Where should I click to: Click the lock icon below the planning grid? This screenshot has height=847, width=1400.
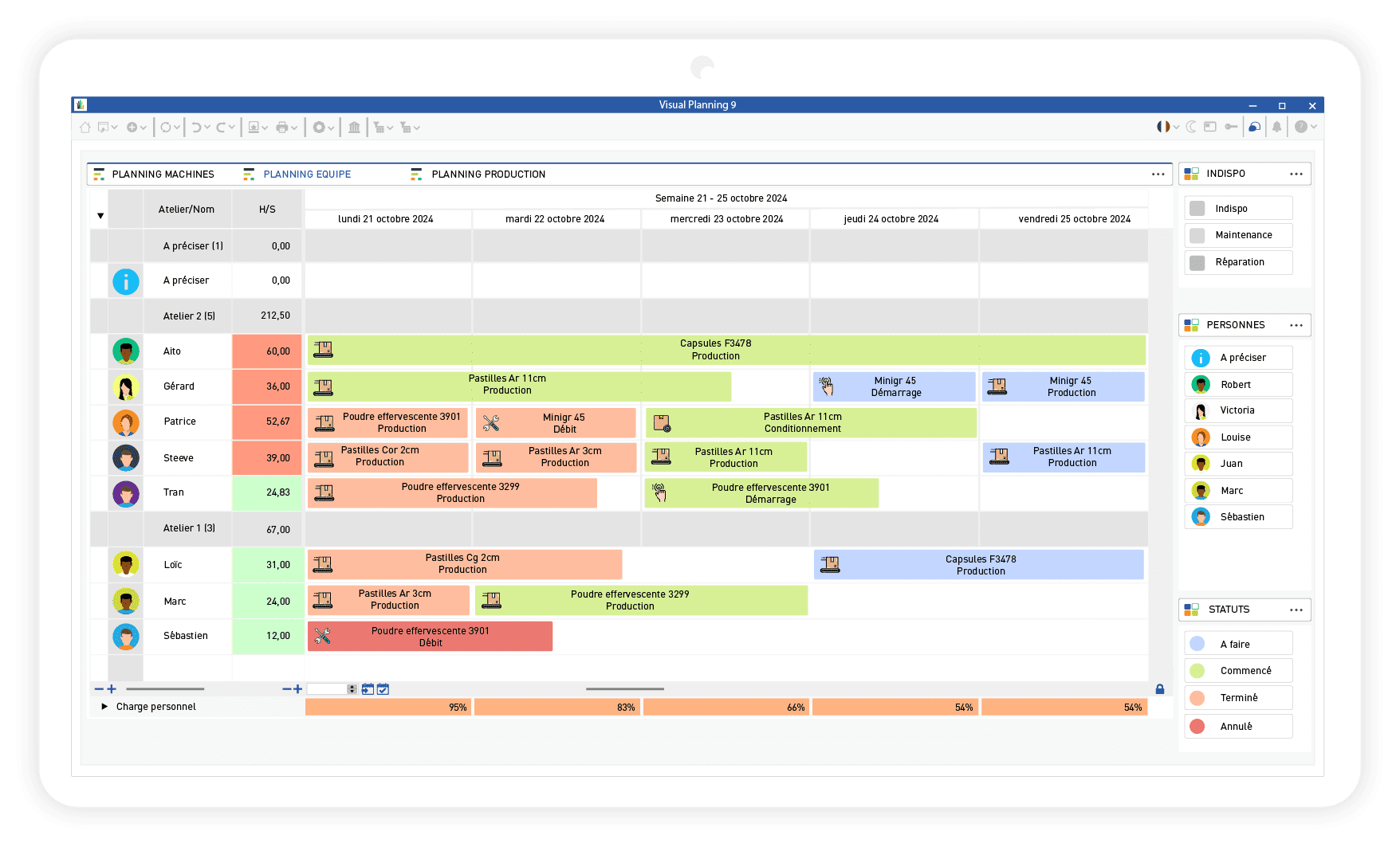coord(1160,689)
